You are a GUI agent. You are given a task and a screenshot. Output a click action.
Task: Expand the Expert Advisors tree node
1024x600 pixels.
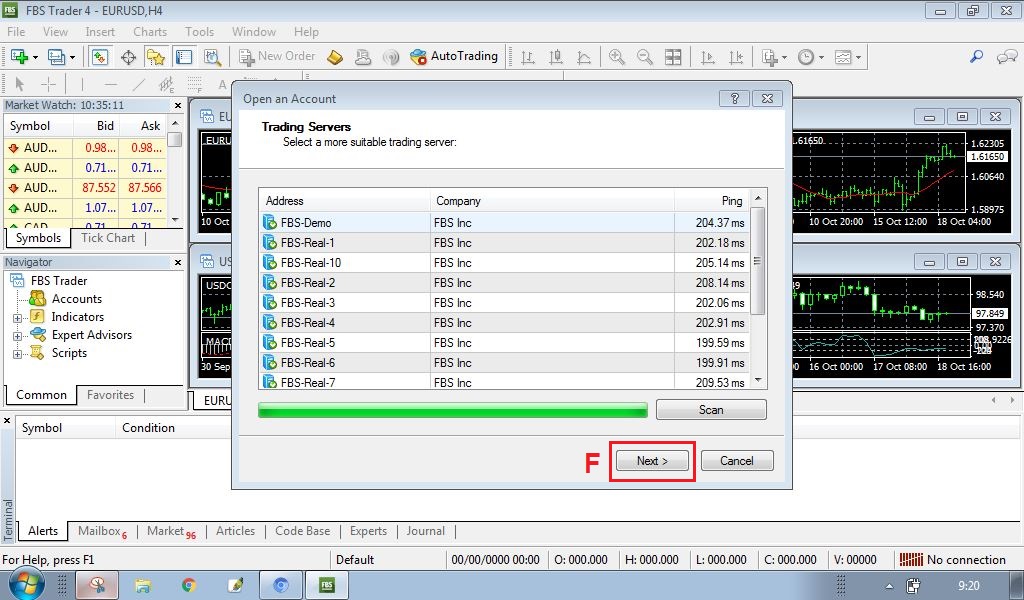(17, 336)
